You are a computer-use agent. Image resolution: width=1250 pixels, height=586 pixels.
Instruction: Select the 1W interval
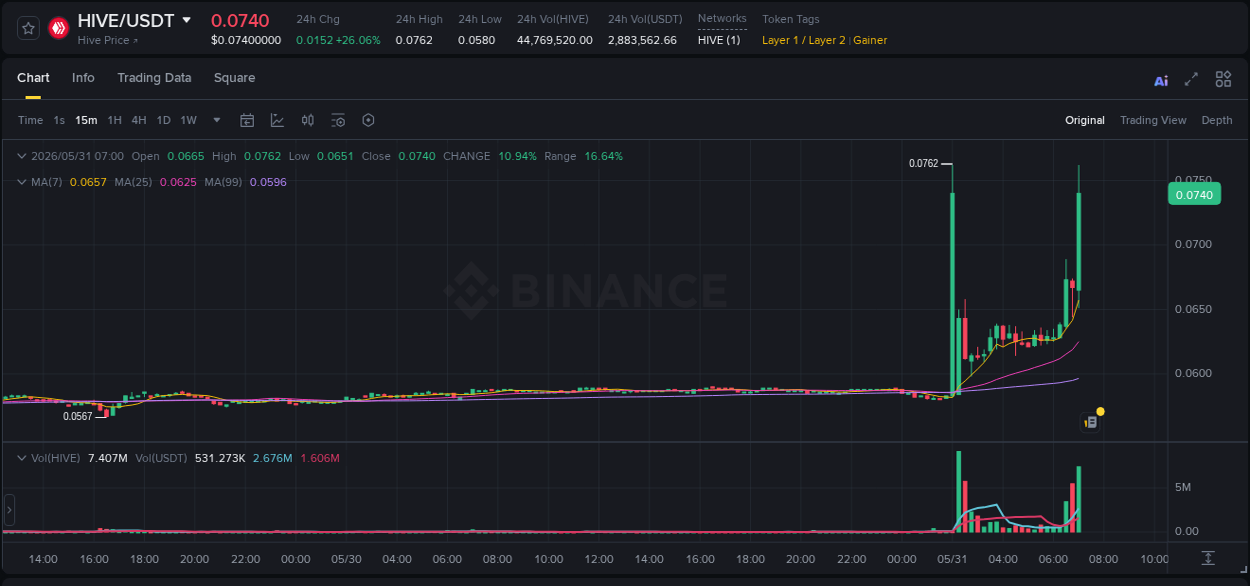tap(188, 120)
